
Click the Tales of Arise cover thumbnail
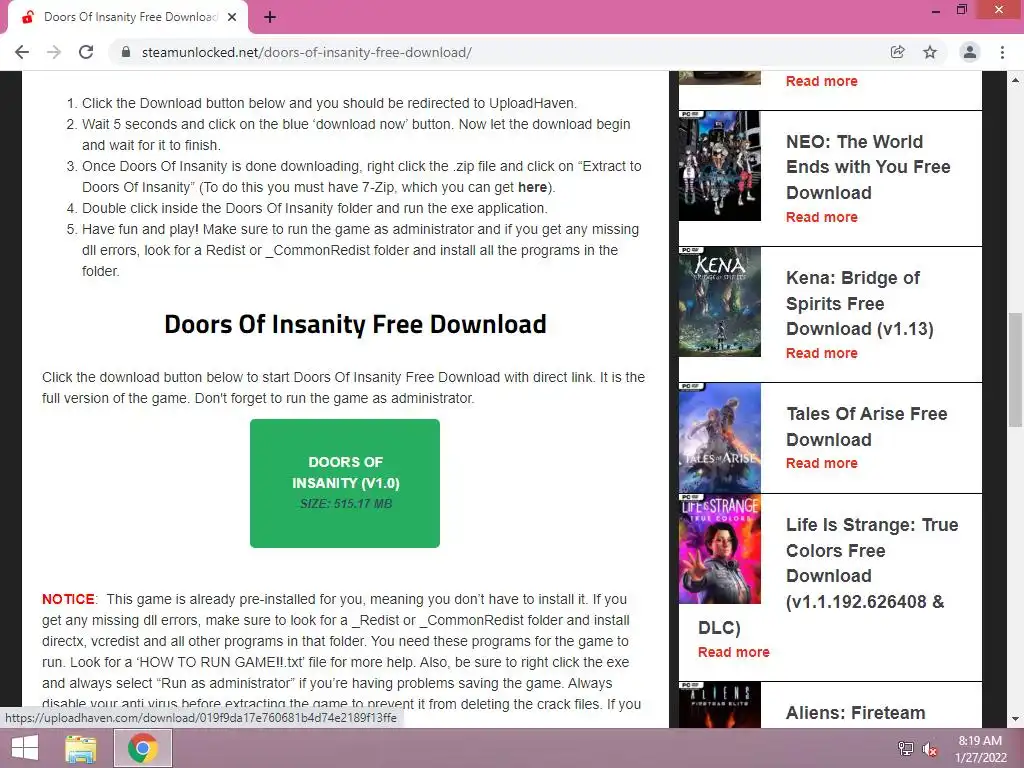(720, 438)
